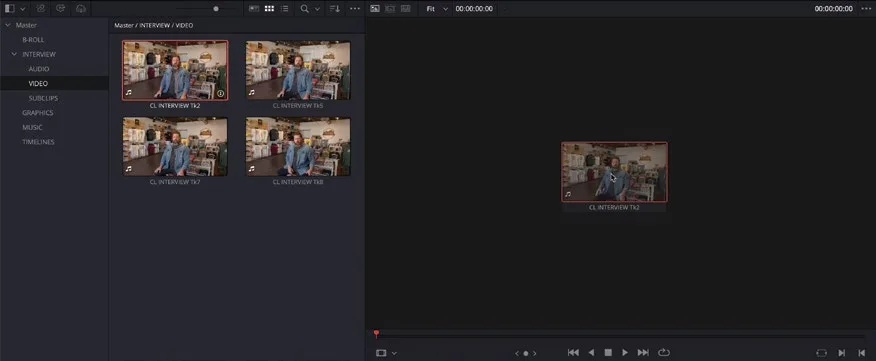Jump to the first frame
Viewport: 876px width, 361px height.
(x=573, y=353)
